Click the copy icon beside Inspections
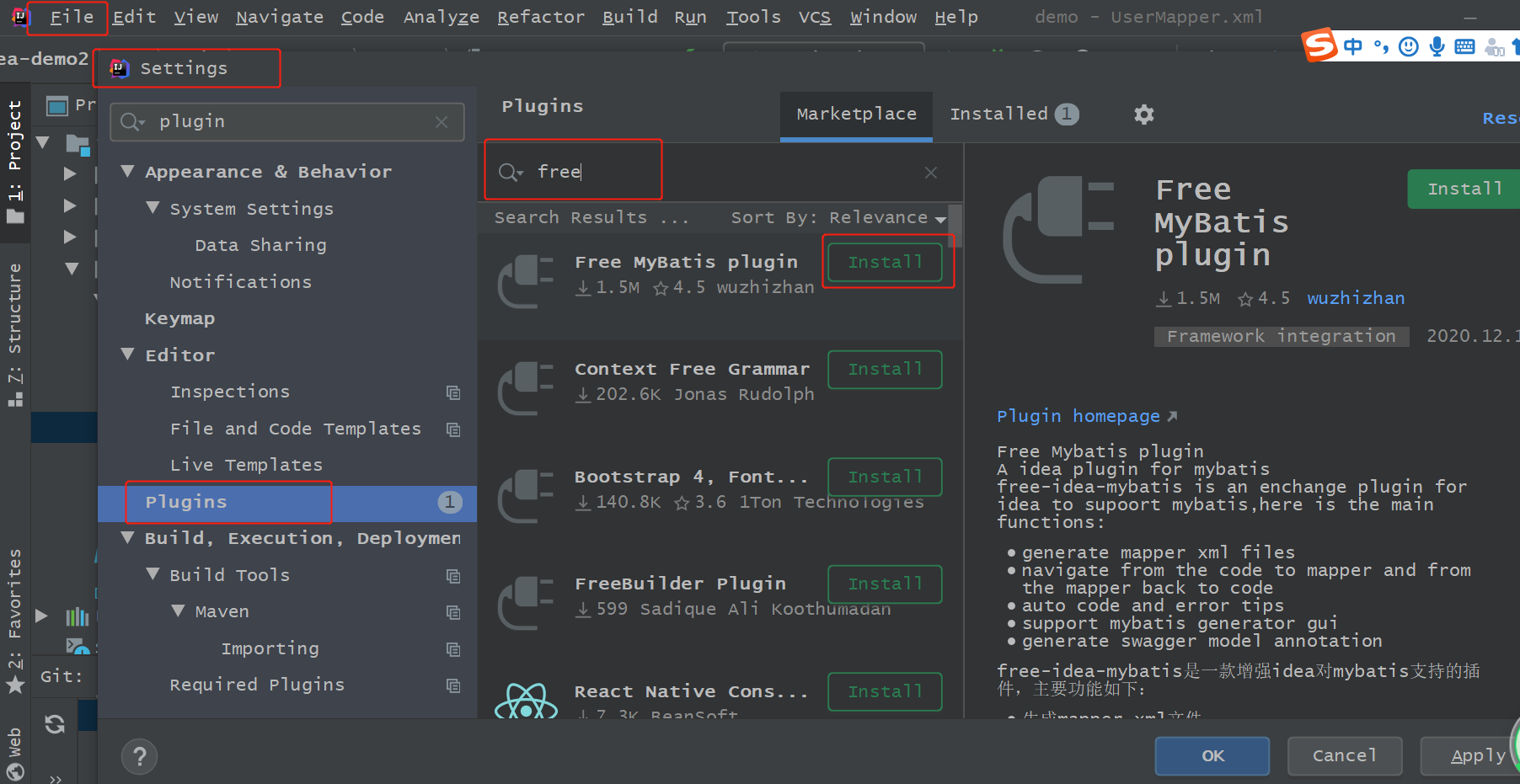This screenshot has width=1520, height=784. point(453,392)
